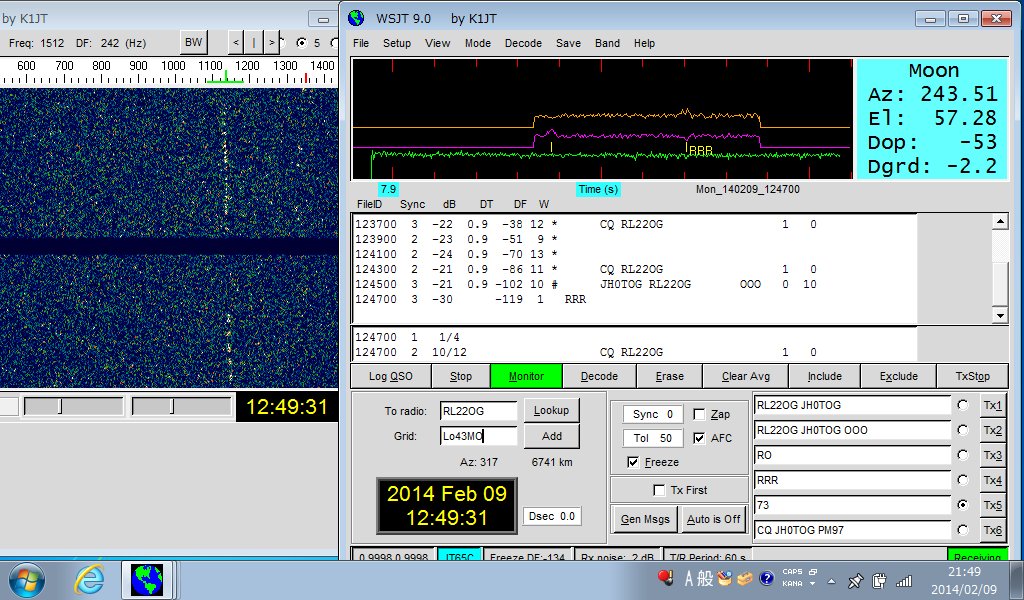Click the WSJT globe icon in the taskbar

147,580
